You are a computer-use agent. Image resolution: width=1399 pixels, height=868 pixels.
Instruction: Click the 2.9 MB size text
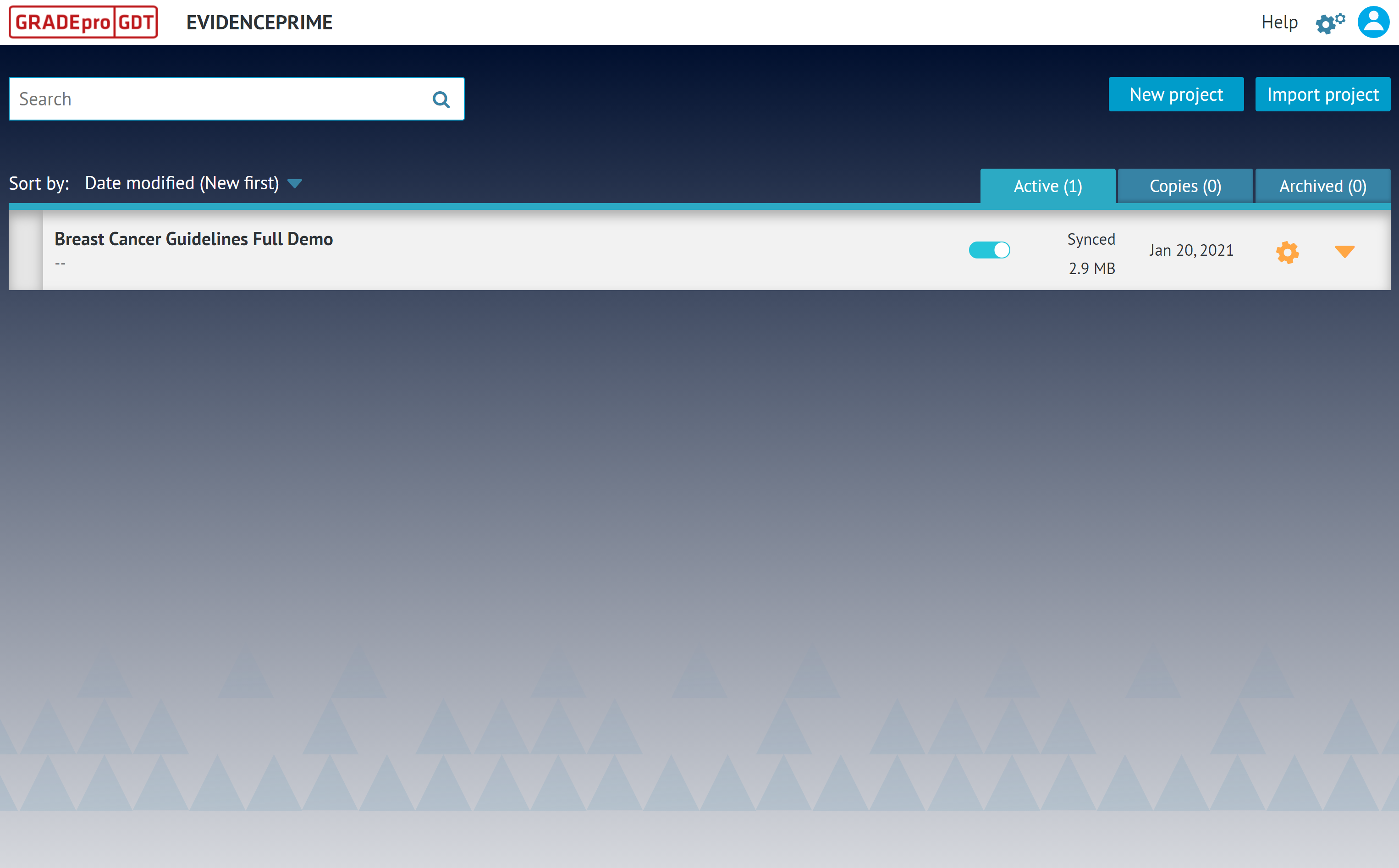(1091, 268)
